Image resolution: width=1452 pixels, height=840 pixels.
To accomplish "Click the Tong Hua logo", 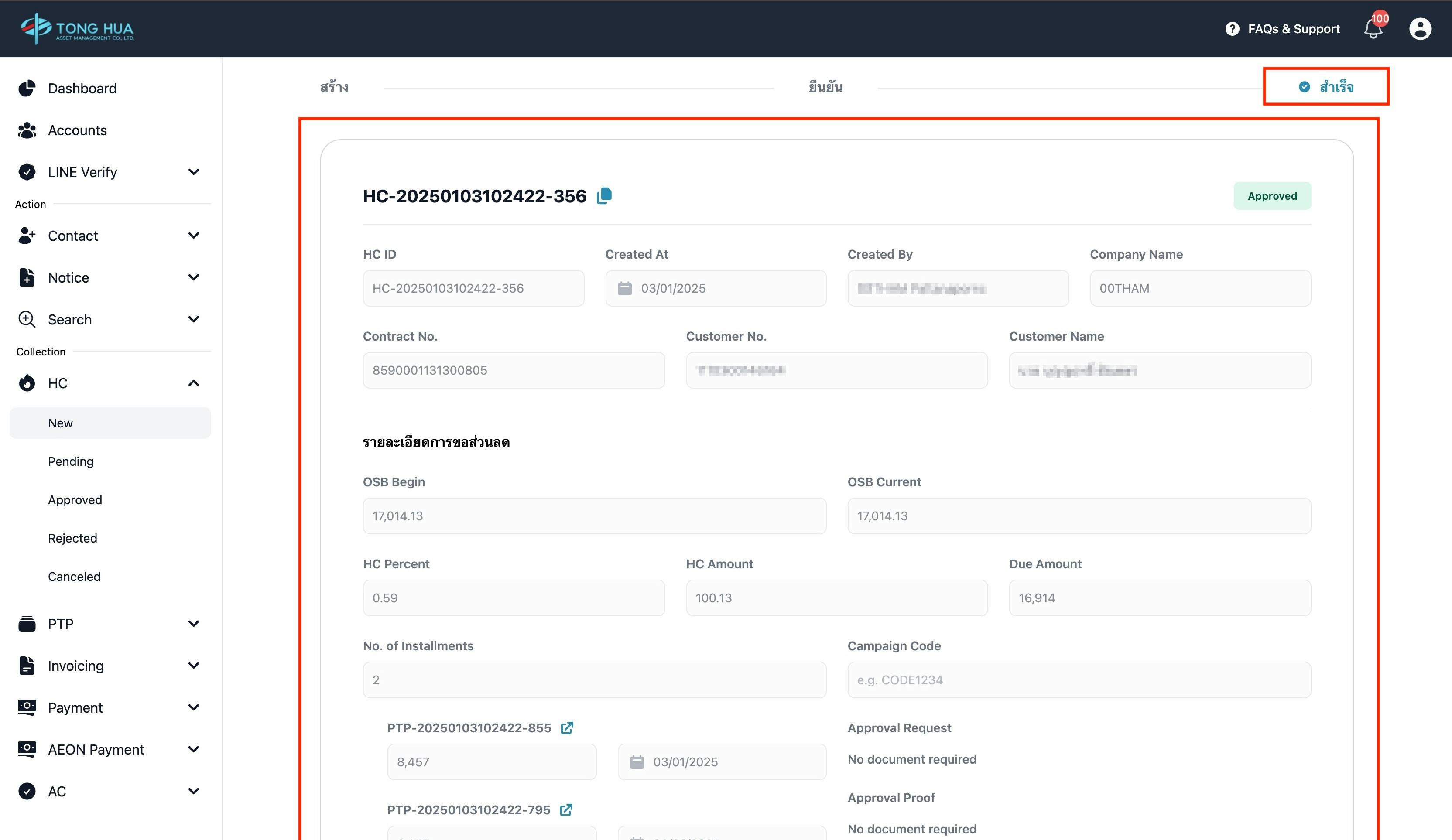I will [77, 28].
